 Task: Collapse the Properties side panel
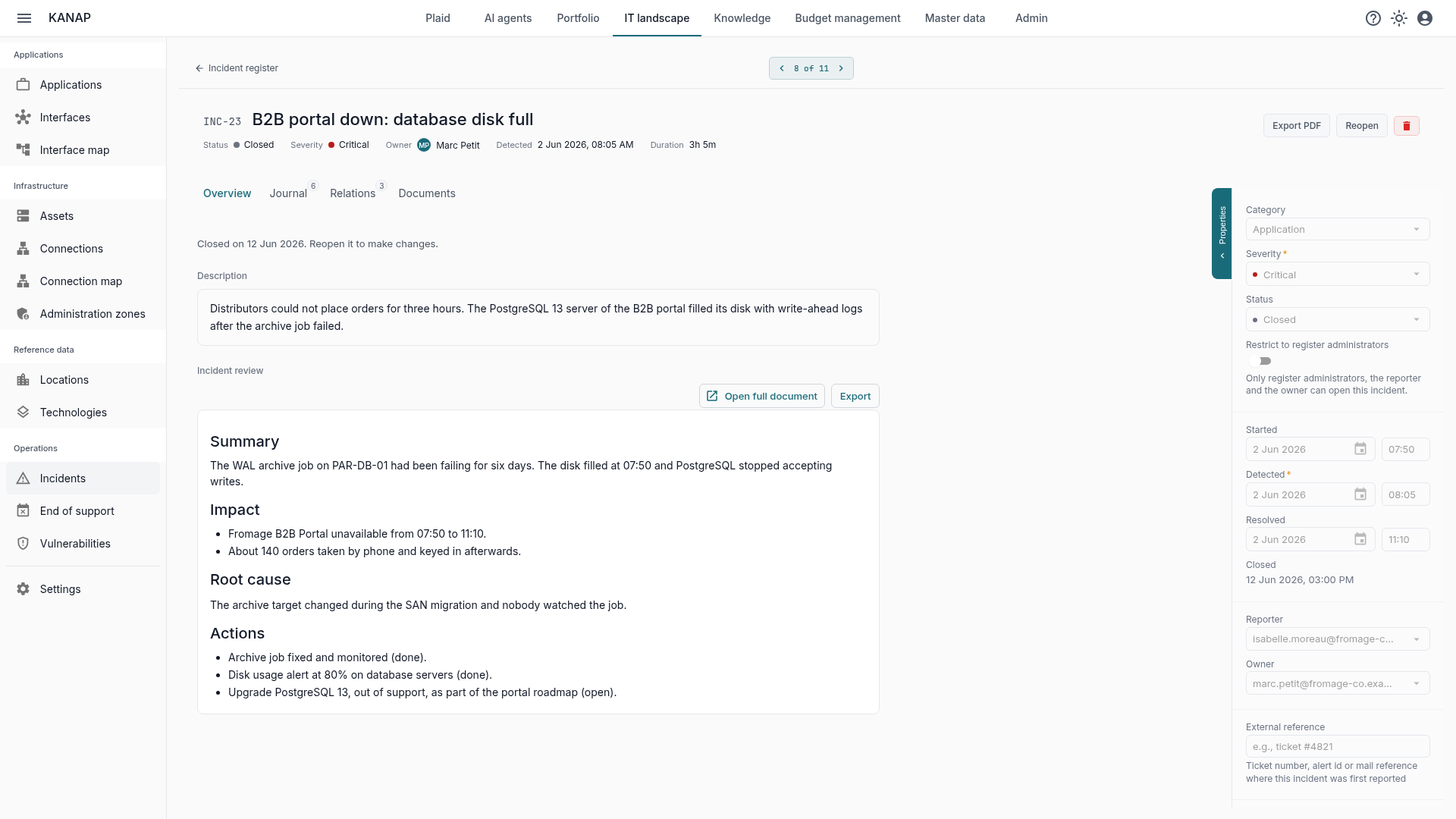click(1222, 234)
